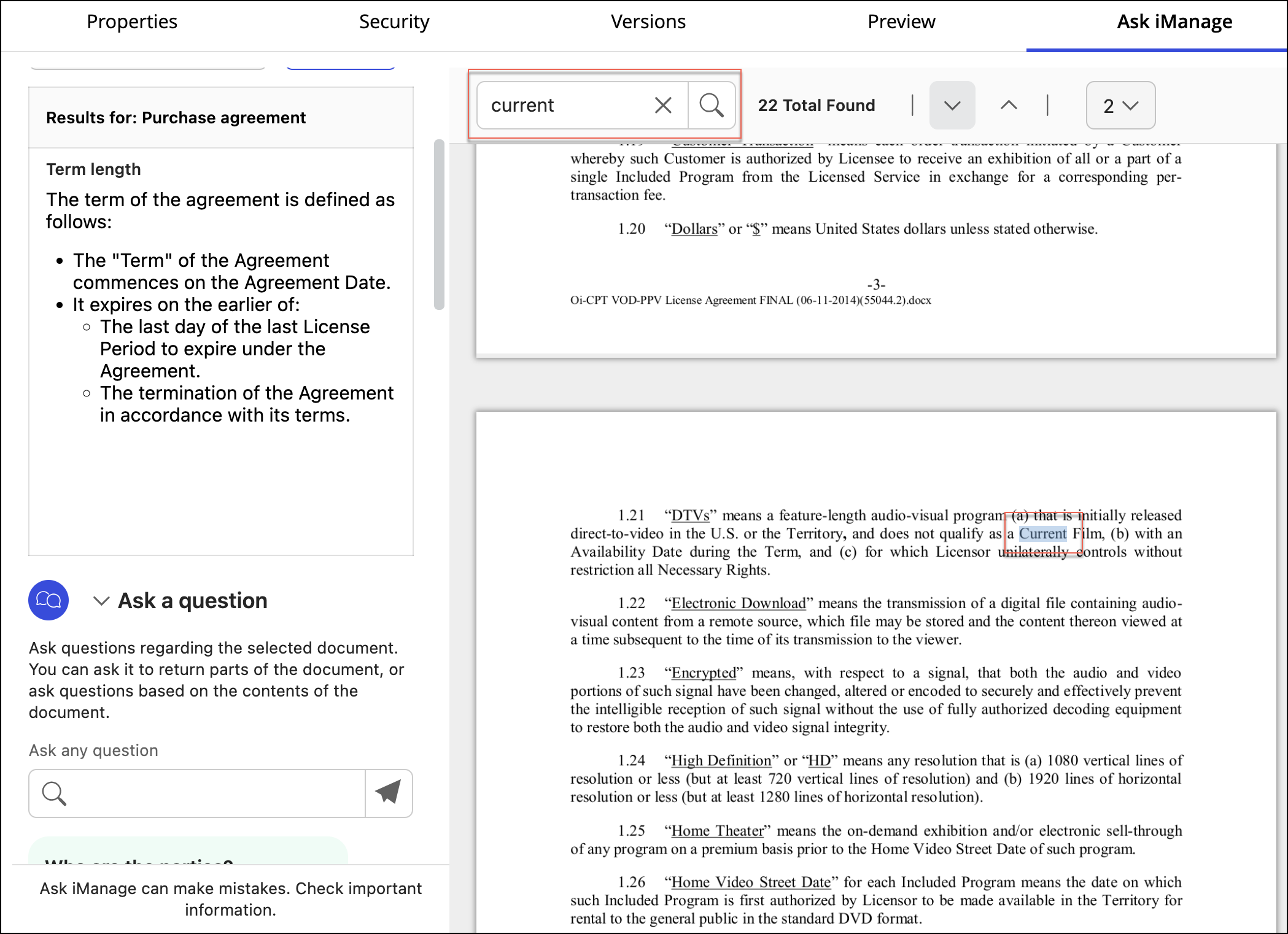The width and height of the screenshot is (1288, 934).
Task: Switch to the Versions tab
Action: click(647, 22)
